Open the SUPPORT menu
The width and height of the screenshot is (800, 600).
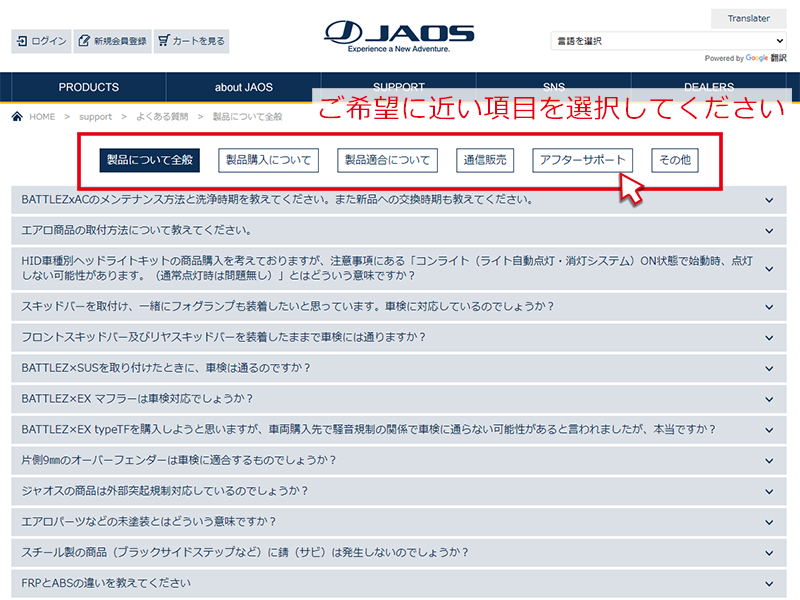pyautogui.click(x=399, y=86)
